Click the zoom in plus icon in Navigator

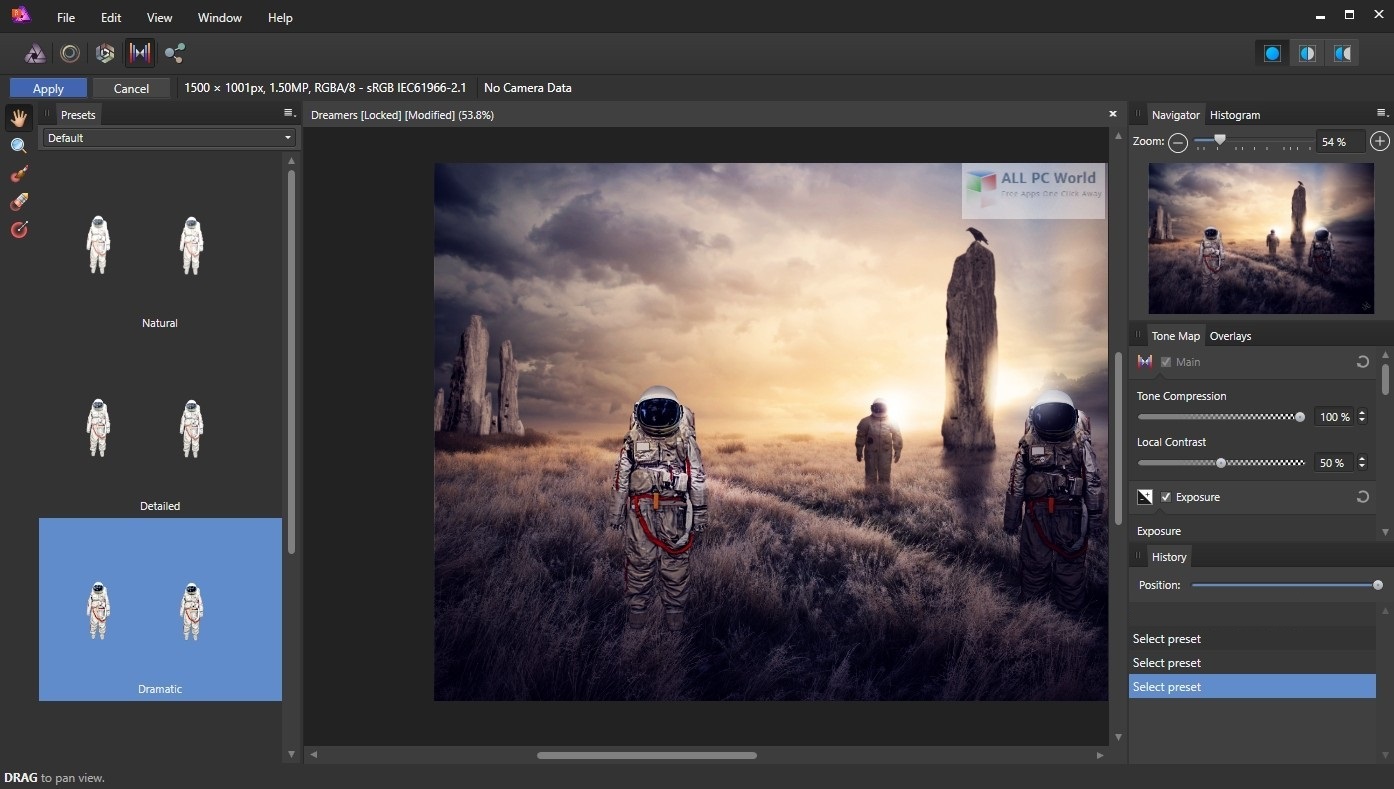[x=1379, y=142]
